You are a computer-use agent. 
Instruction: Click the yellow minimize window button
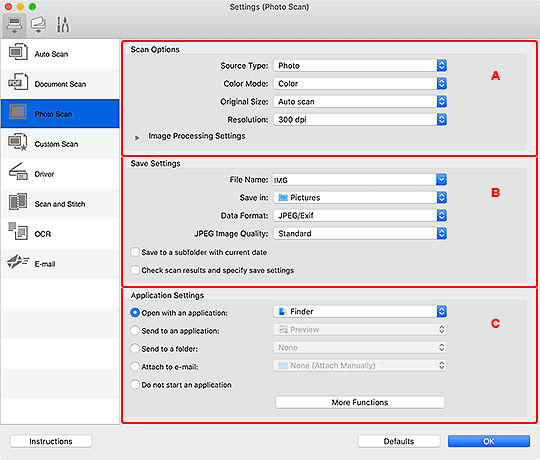[20, 7]
